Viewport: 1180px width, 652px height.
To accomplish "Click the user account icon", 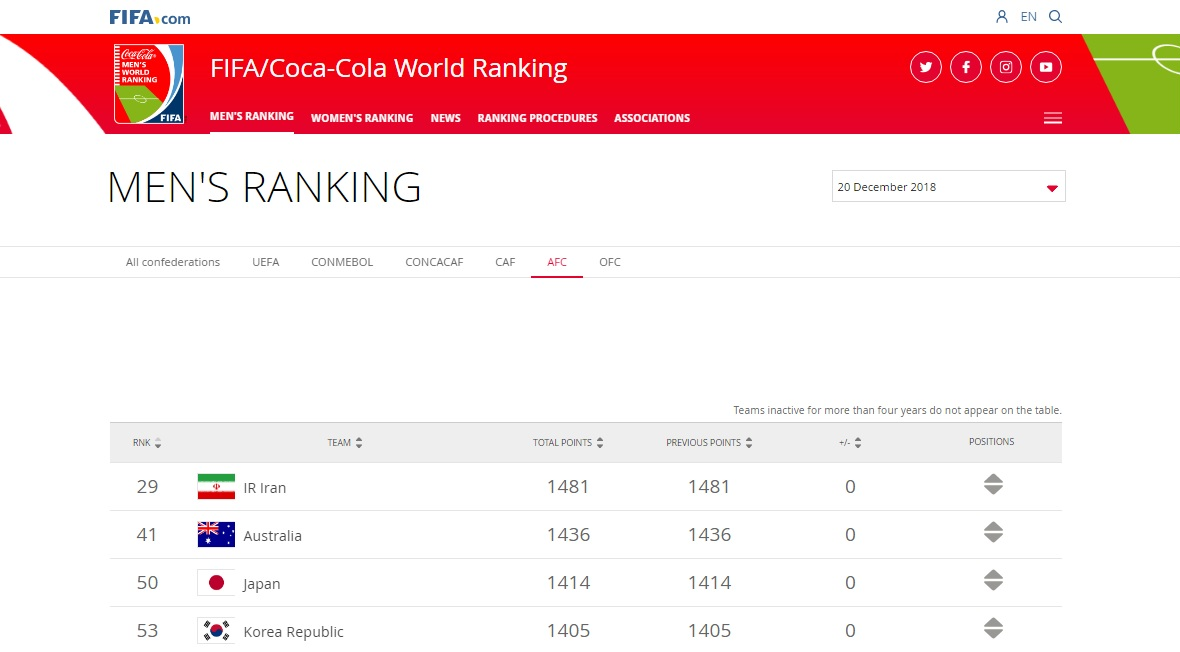I will pyautogui.click(x=1002, y=17).
